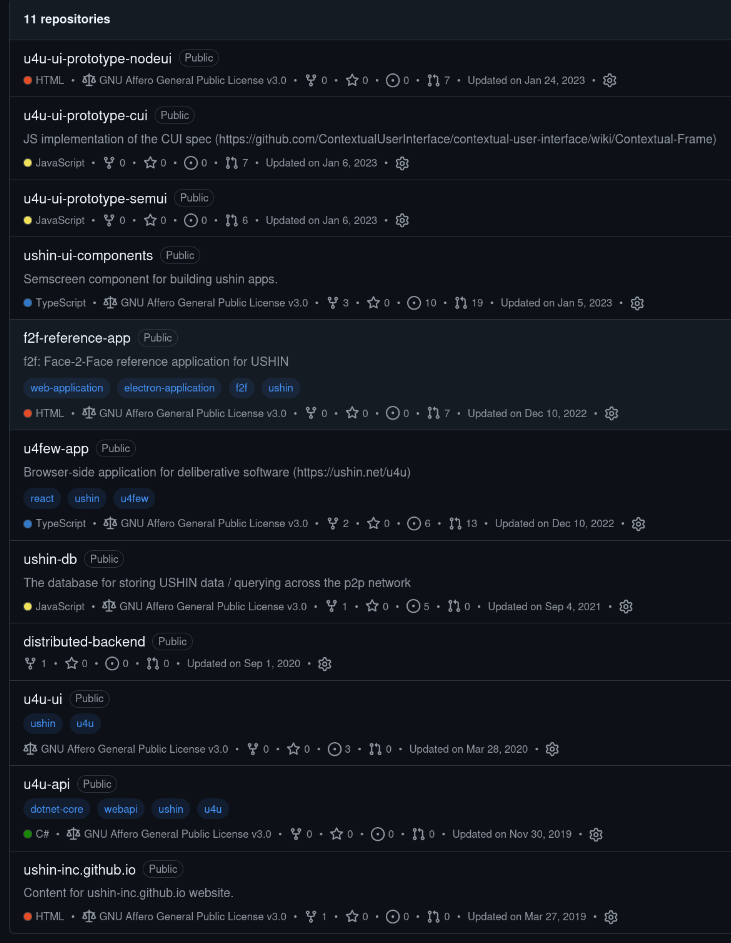Click the fork icon for ushin-ui-components
Screen dimensions: 731x943
click(333, 303)
